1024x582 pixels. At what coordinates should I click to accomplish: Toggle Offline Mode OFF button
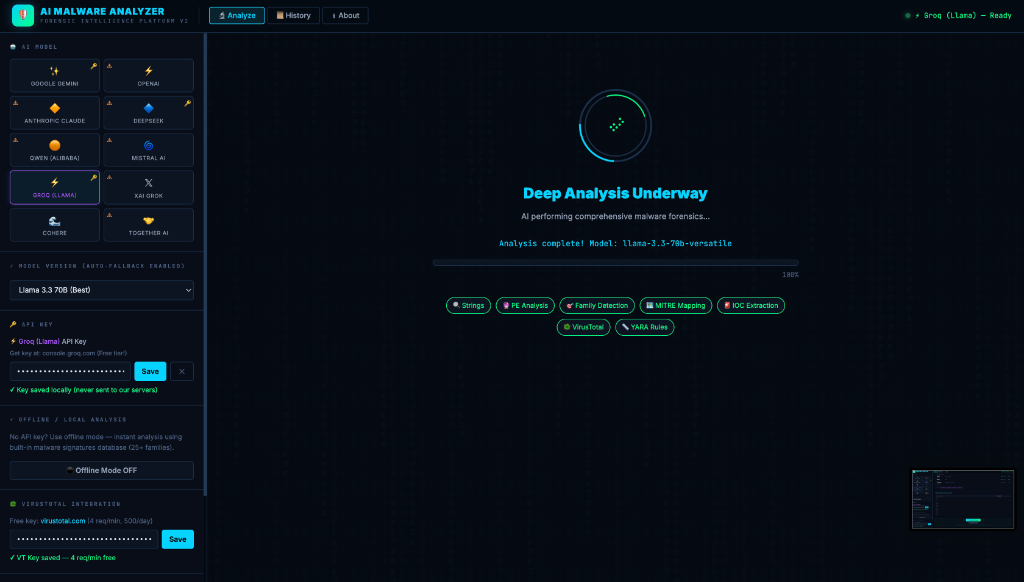(x=102, y=470)
